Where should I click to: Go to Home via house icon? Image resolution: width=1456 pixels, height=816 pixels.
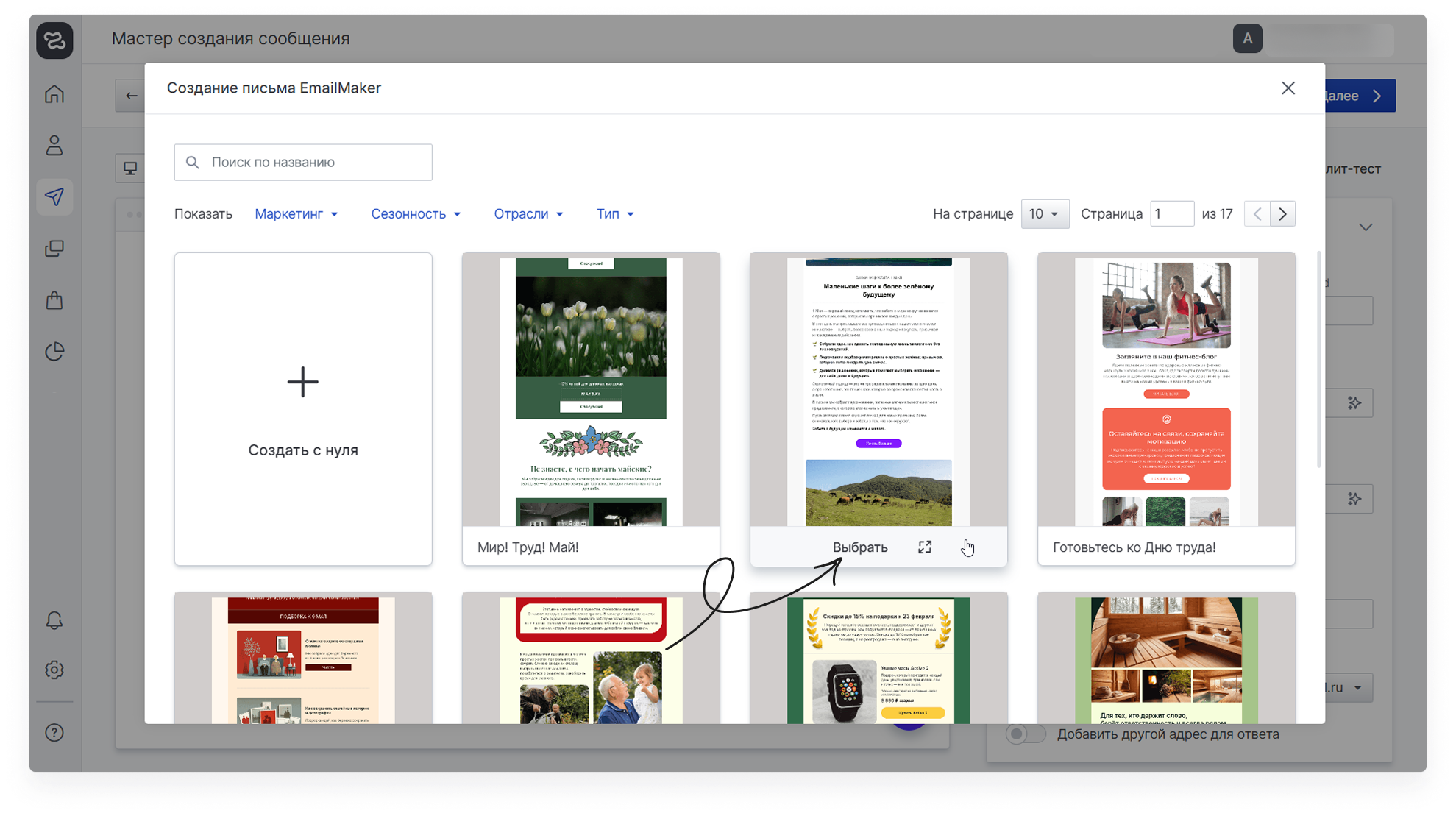[x=54, y=94]
